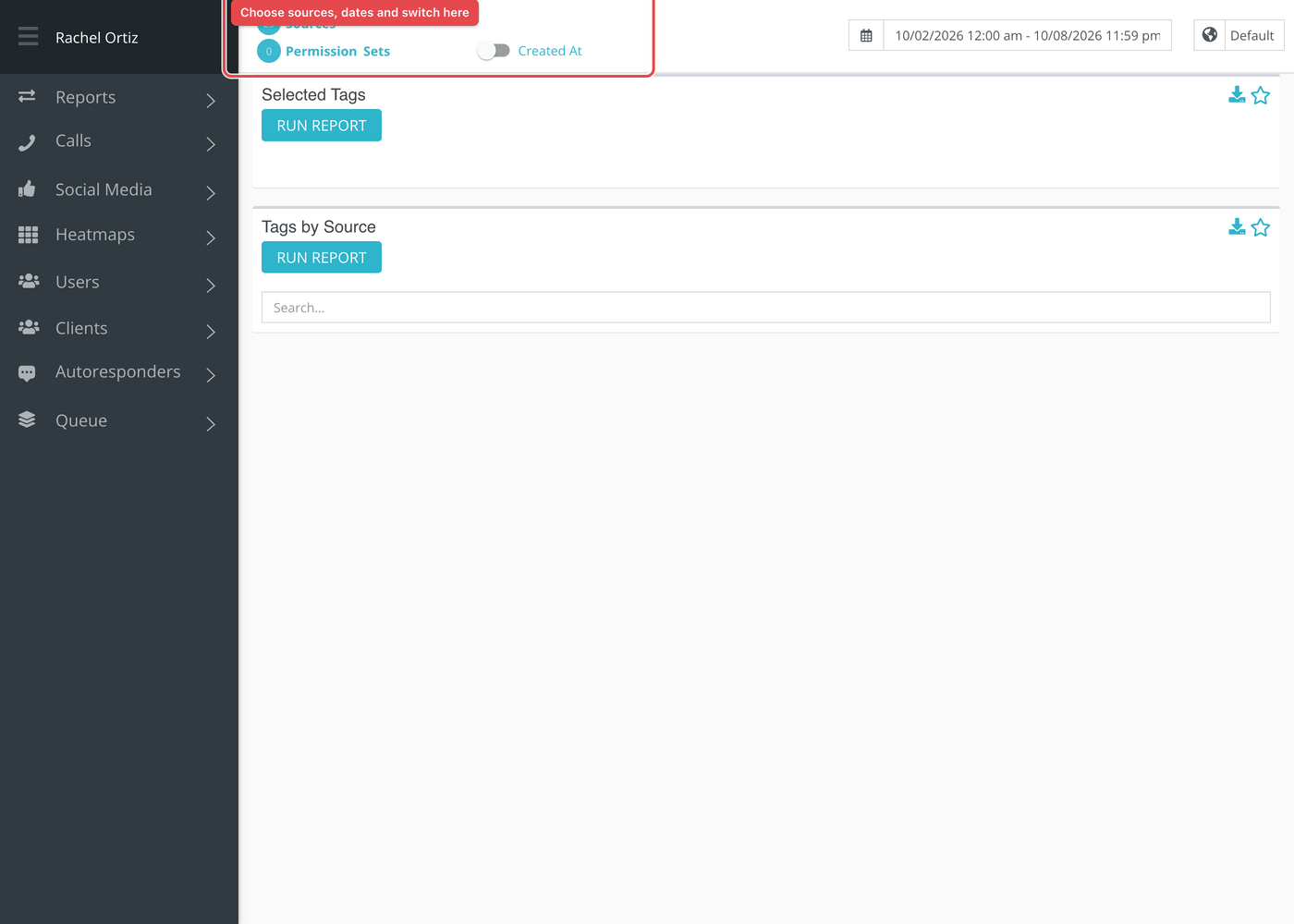Open the calendar icon beside date range
Screen dimensions: 1294x924
(866, 35)
